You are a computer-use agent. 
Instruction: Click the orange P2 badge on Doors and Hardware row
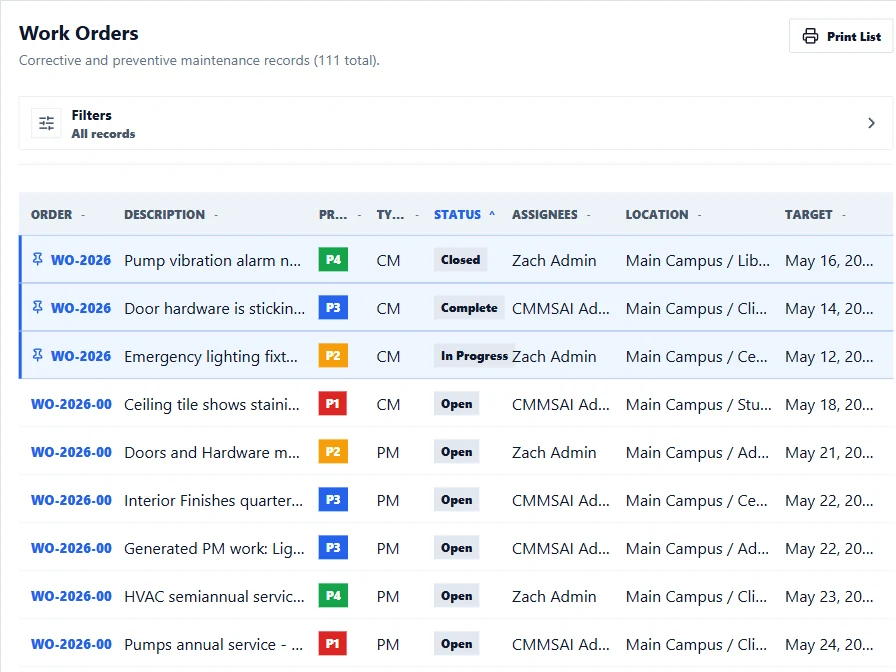pyautogui.click(x=333, y=451)
